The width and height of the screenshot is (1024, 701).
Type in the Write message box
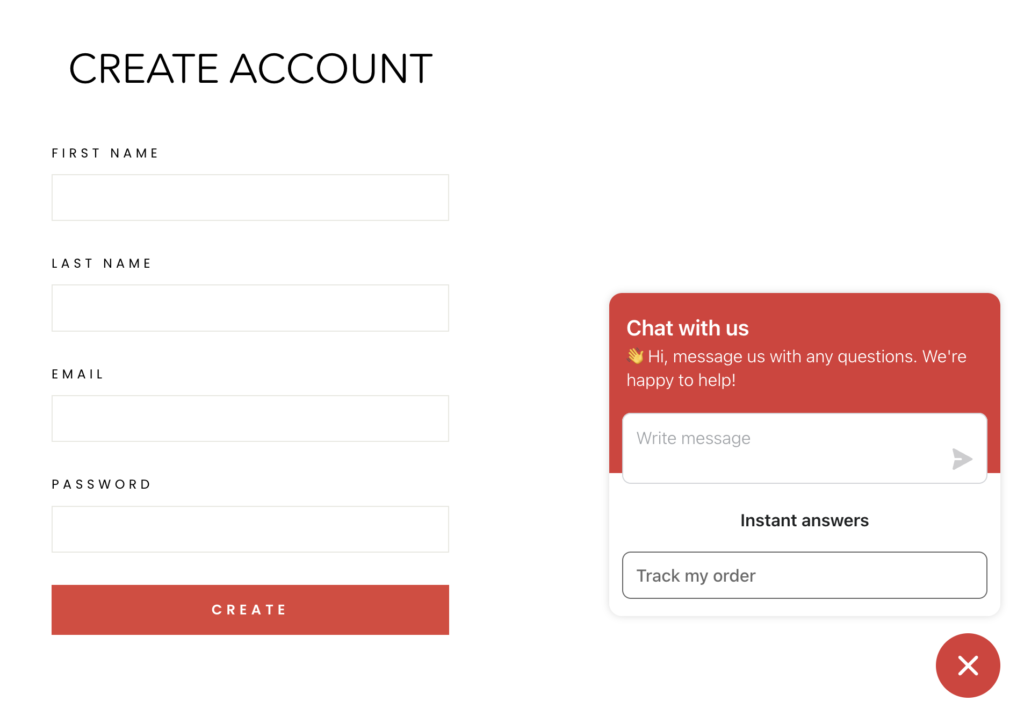click(x=785, y=448)
